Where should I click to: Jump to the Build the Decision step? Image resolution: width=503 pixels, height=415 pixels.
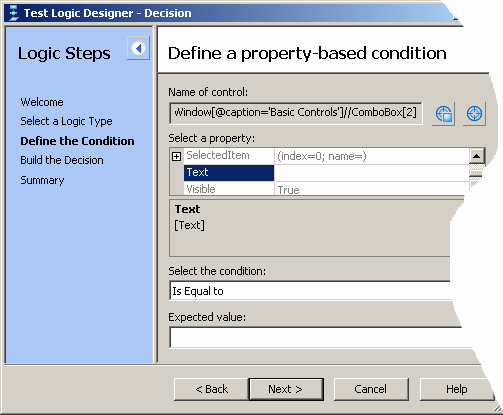[62, 160]
